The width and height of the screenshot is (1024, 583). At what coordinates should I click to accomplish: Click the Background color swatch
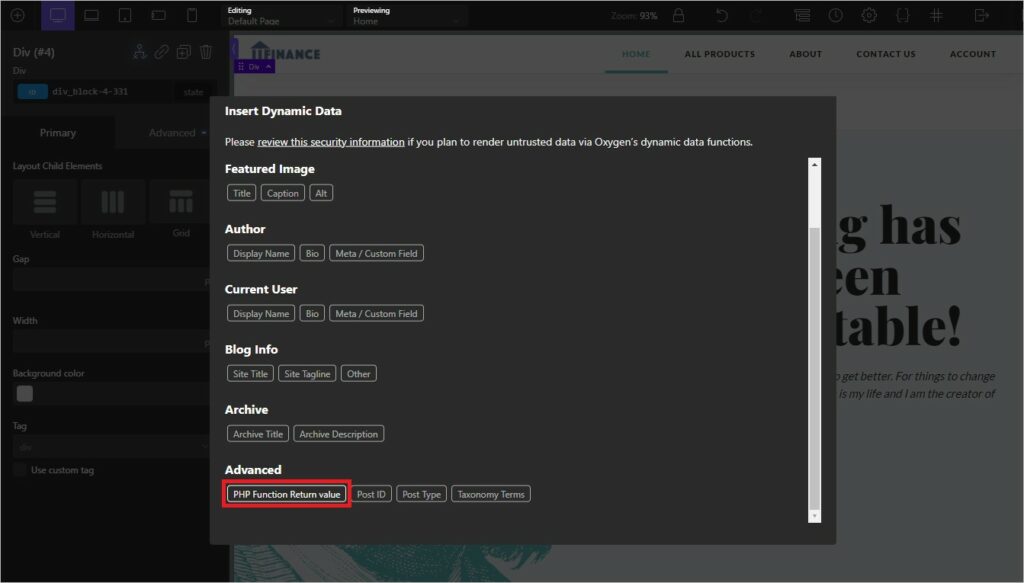(25, 394)
